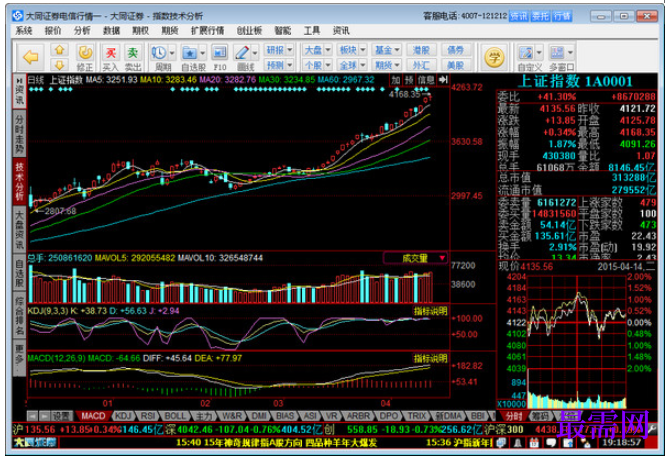Click the red 买入 buy icon
Image resolution: width=668 pixels, height=456 pixels.
coord(110,53)
